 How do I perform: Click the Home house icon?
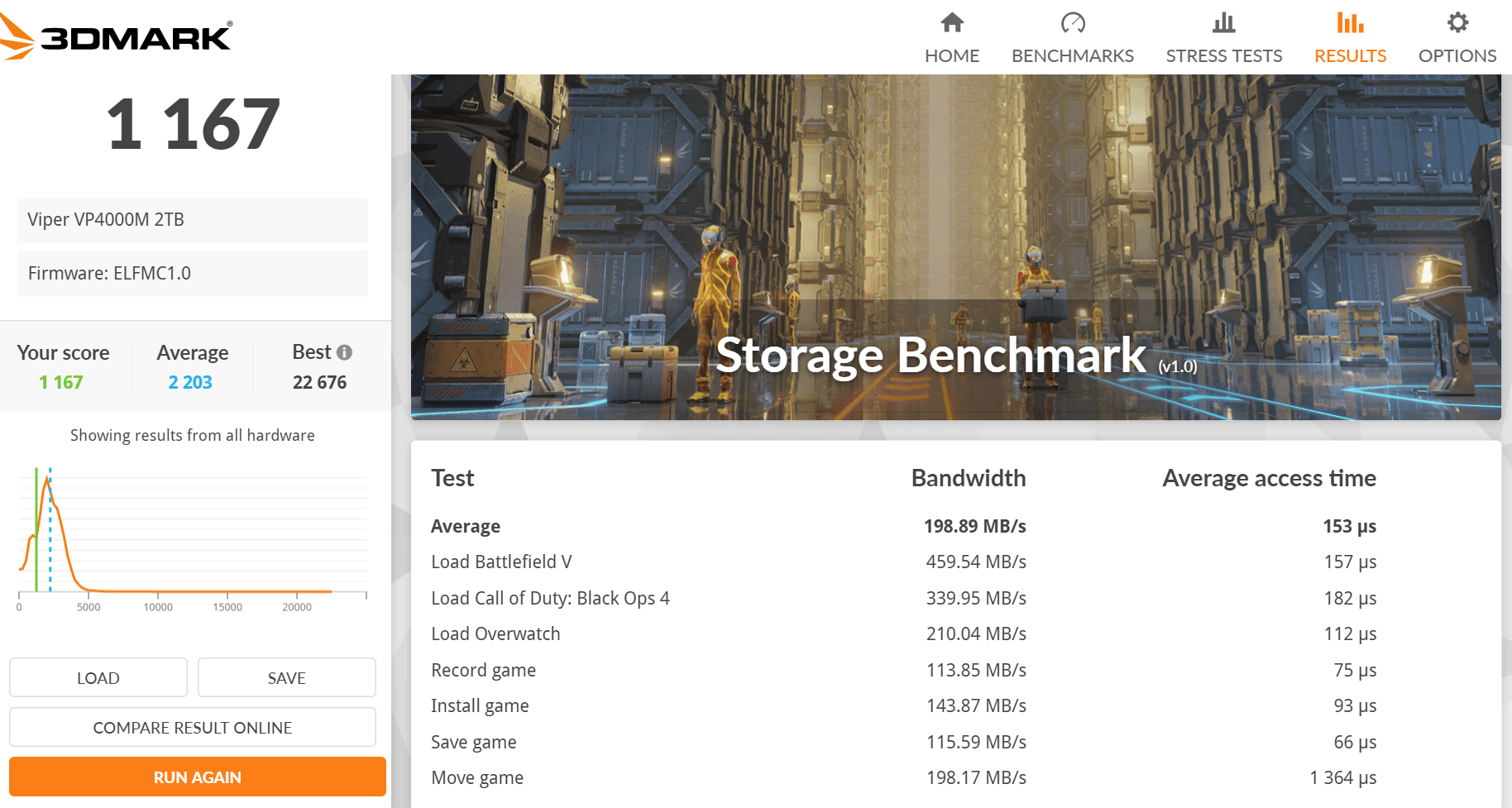pyautogui.click(x=952, y=22)
